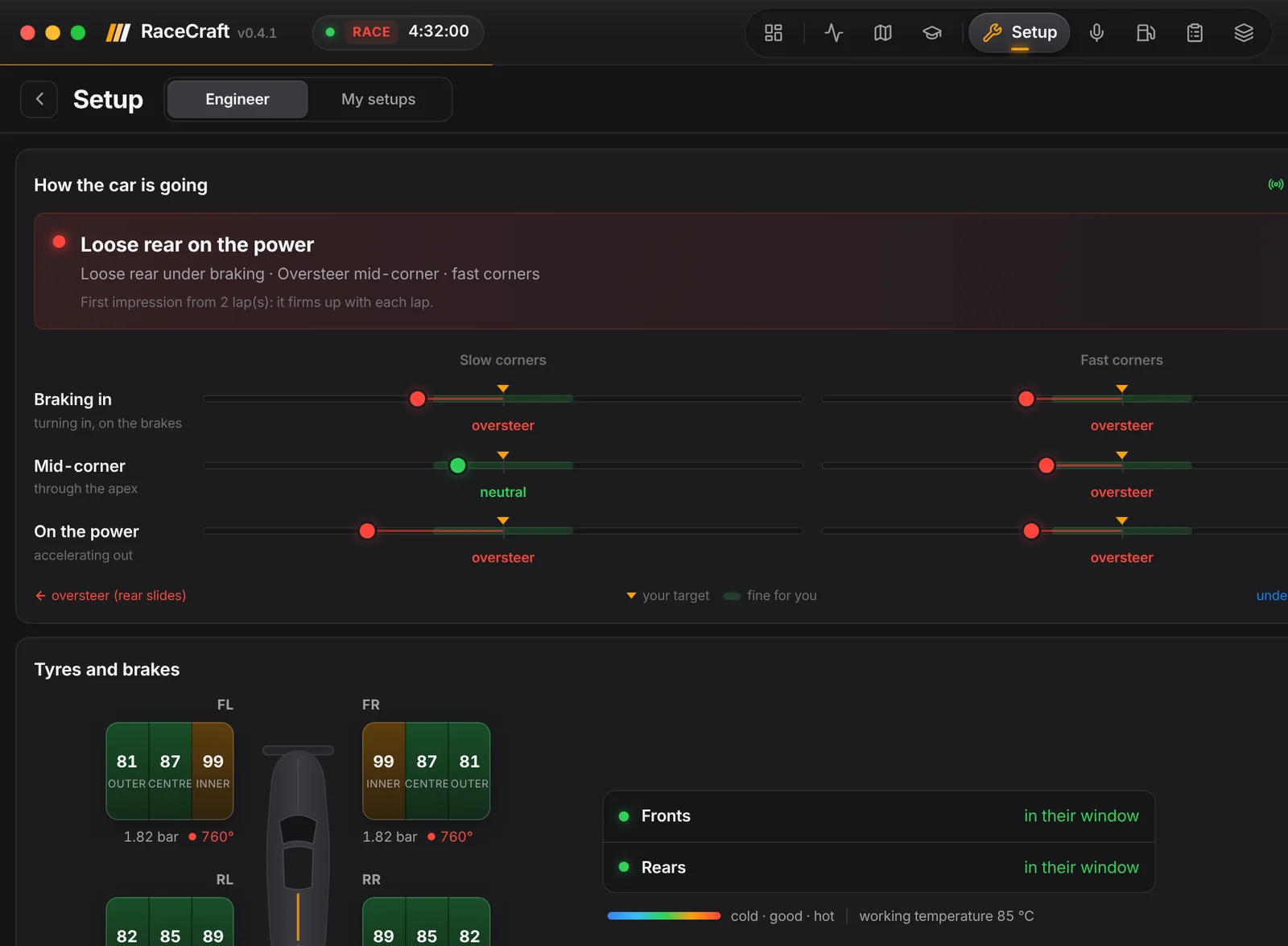Click the car top-view diagram
This screenshot has width=1288, height=946.
pyautogui.click(x=298, y=845)
